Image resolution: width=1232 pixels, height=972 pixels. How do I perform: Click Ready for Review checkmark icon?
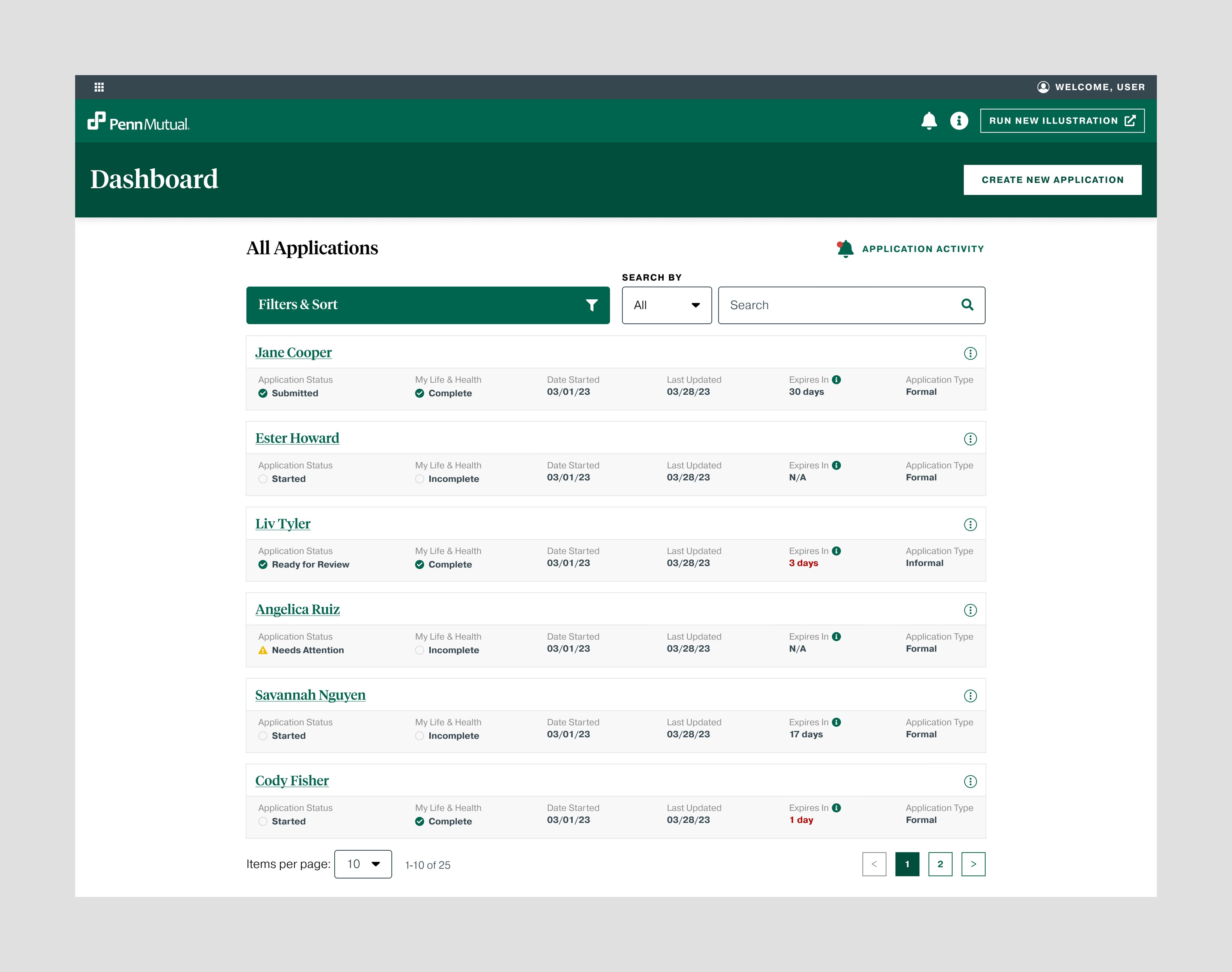coord(263,564)
